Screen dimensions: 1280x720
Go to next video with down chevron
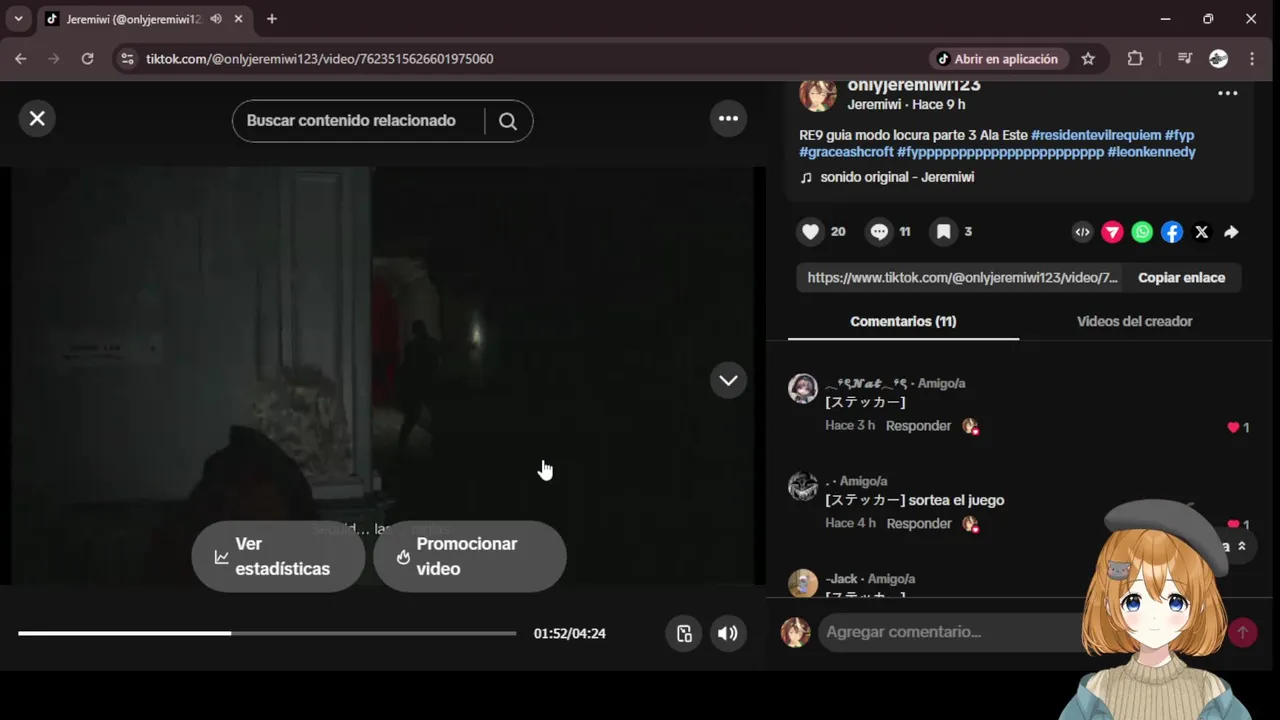click(x=728, y=380)
